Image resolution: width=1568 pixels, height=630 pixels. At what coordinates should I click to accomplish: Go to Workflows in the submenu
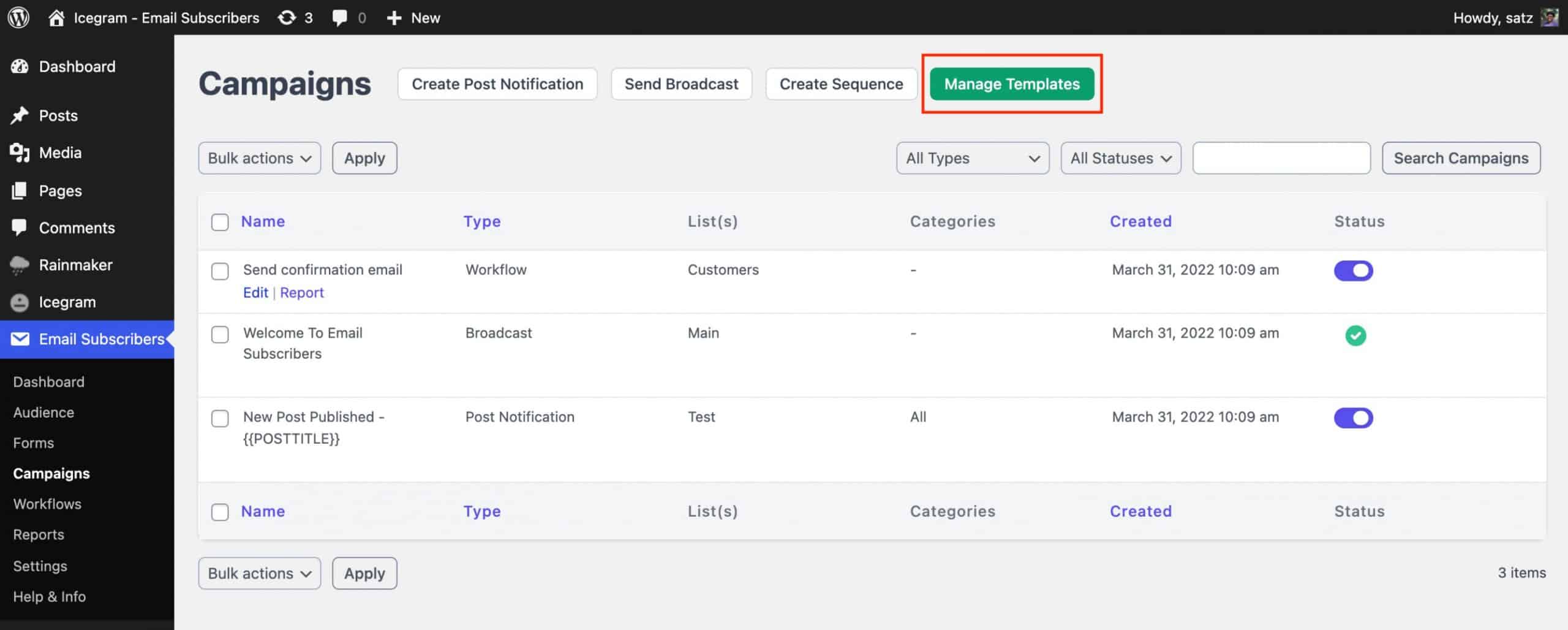point(47,504)
